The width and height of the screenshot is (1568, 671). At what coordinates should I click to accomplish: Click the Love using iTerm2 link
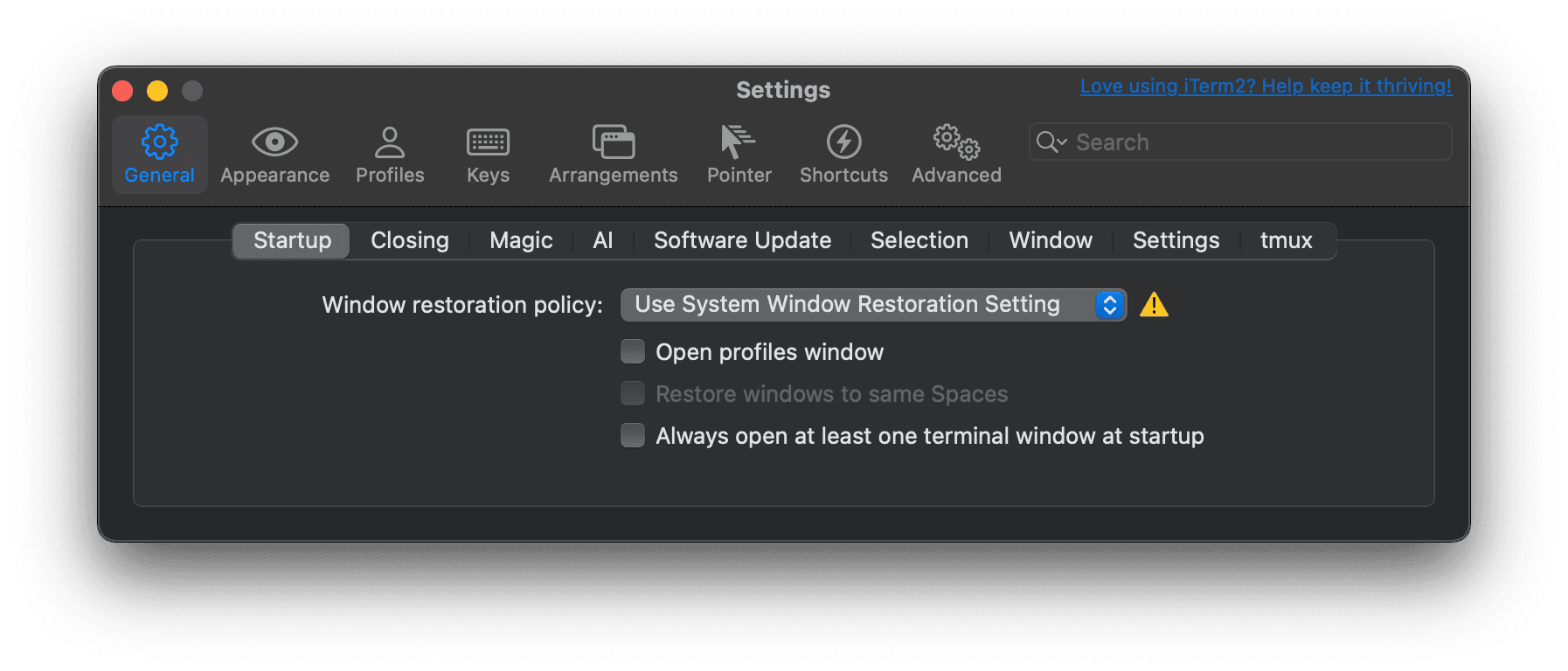[1266, 86]
